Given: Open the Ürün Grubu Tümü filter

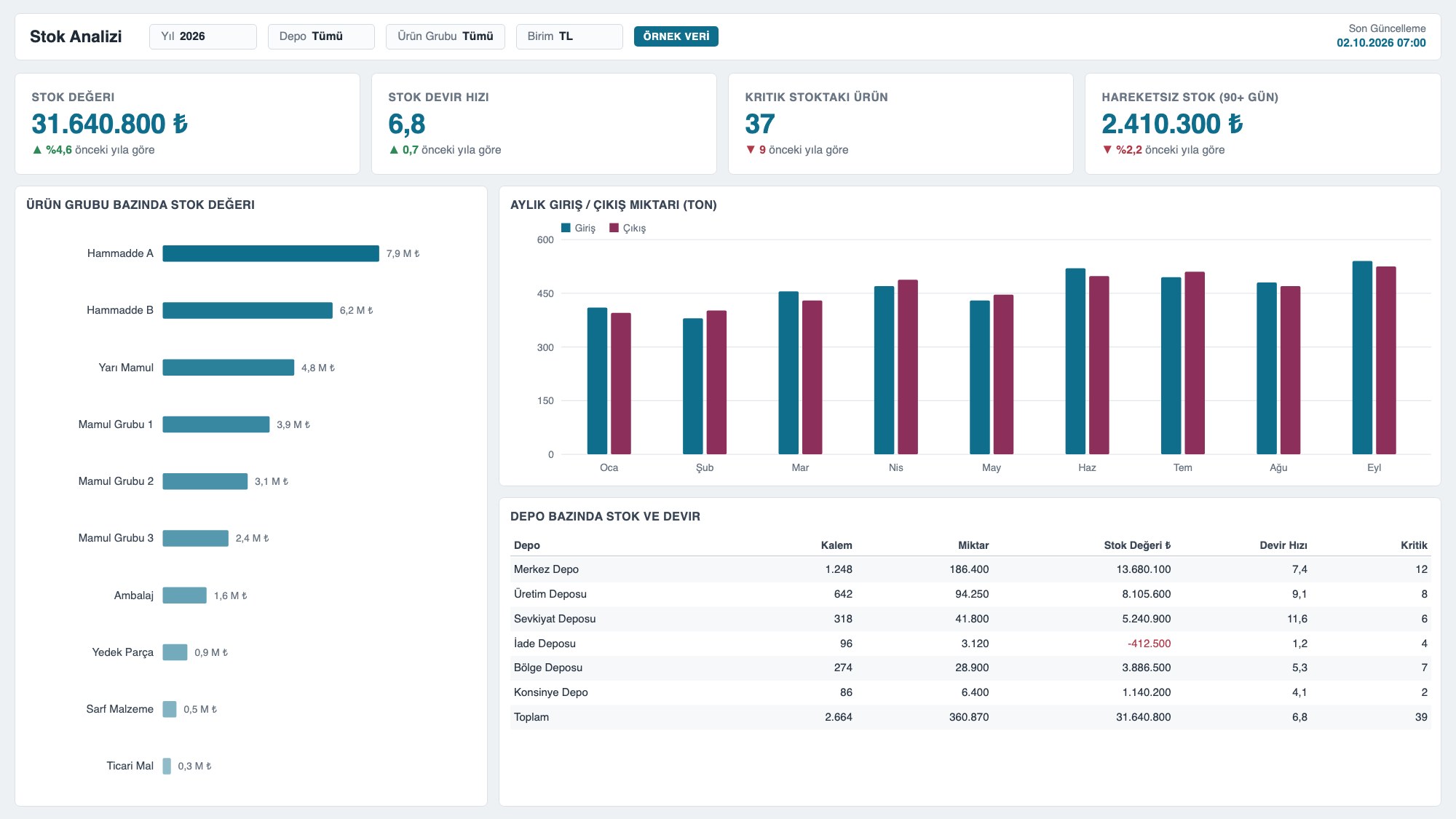Looking at the screenshot, I should click(446, 36).
